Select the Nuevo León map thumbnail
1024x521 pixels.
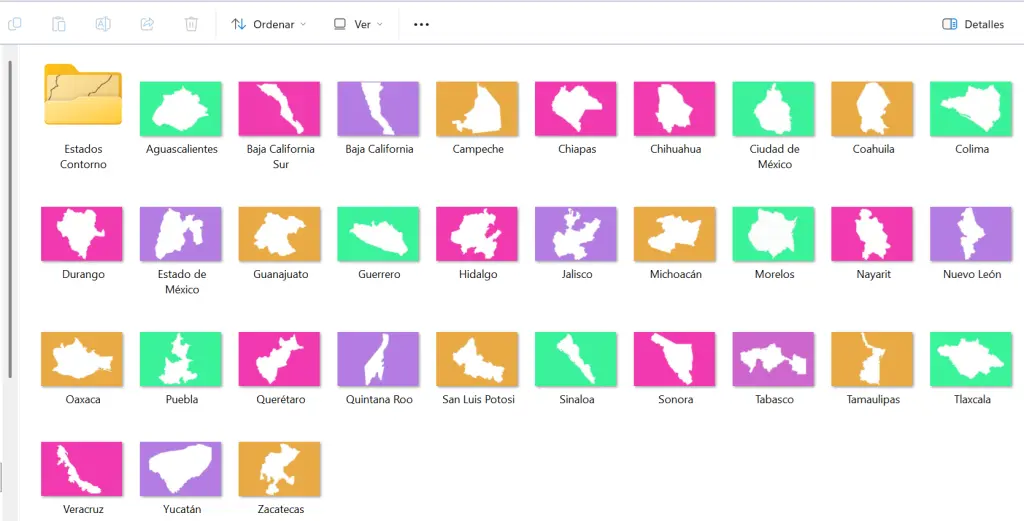point(971,234)
